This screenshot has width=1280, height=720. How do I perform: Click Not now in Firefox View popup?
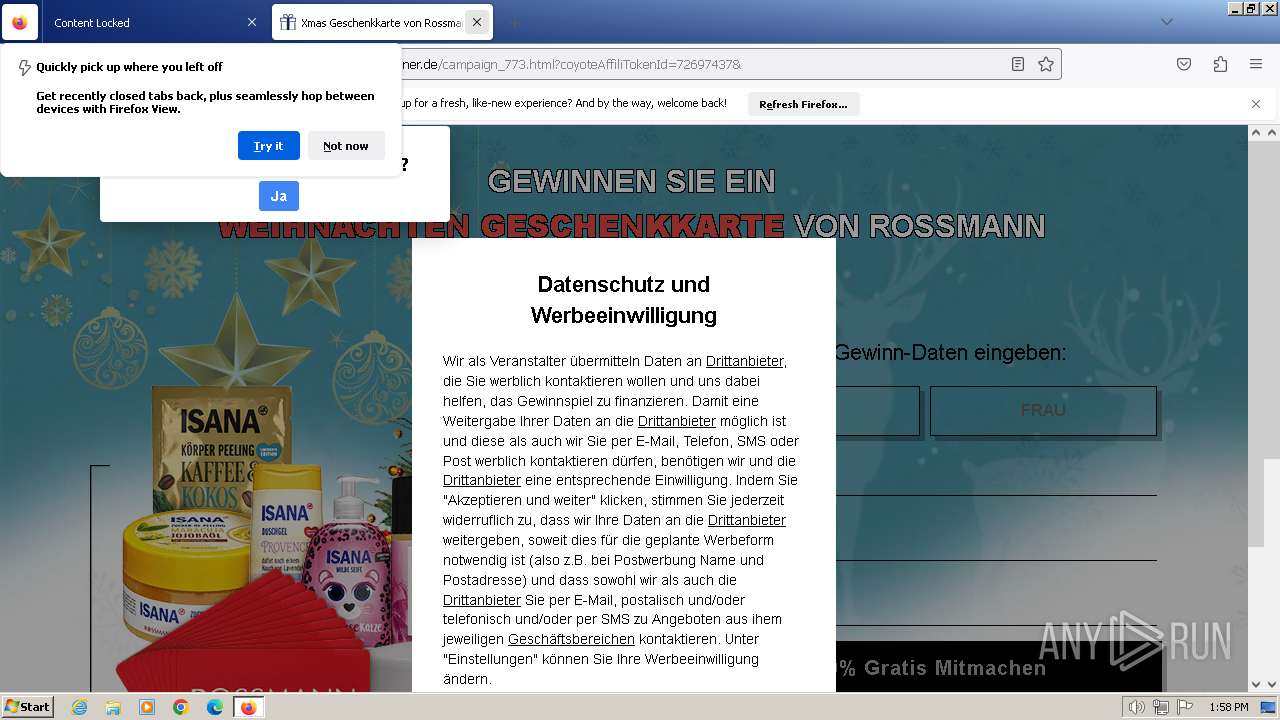pos(346,146)
